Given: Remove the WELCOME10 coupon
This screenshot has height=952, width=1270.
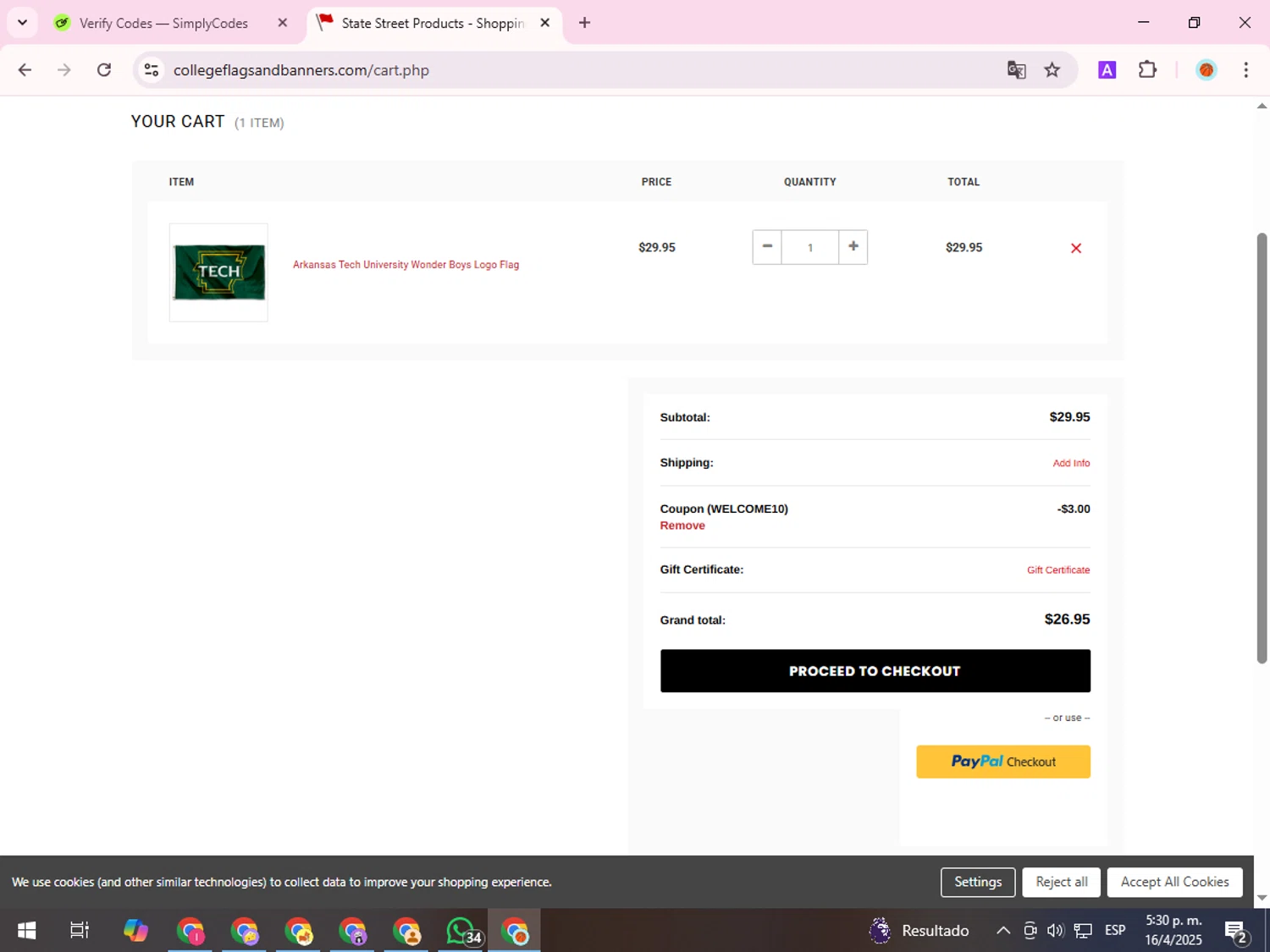Looking at the screenshot, I should tap(682, 526).
